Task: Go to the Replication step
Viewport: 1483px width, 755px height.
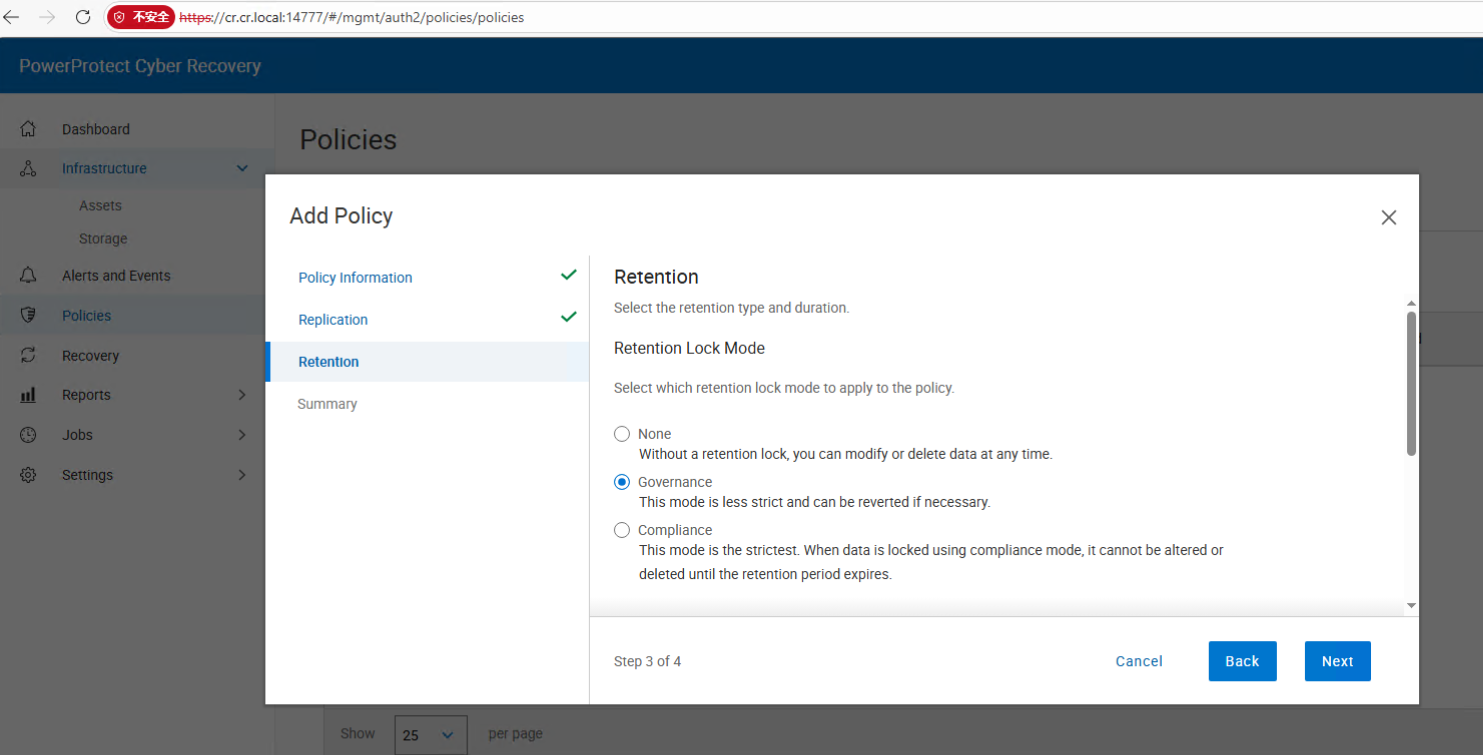Action: [x=333, y=319]
